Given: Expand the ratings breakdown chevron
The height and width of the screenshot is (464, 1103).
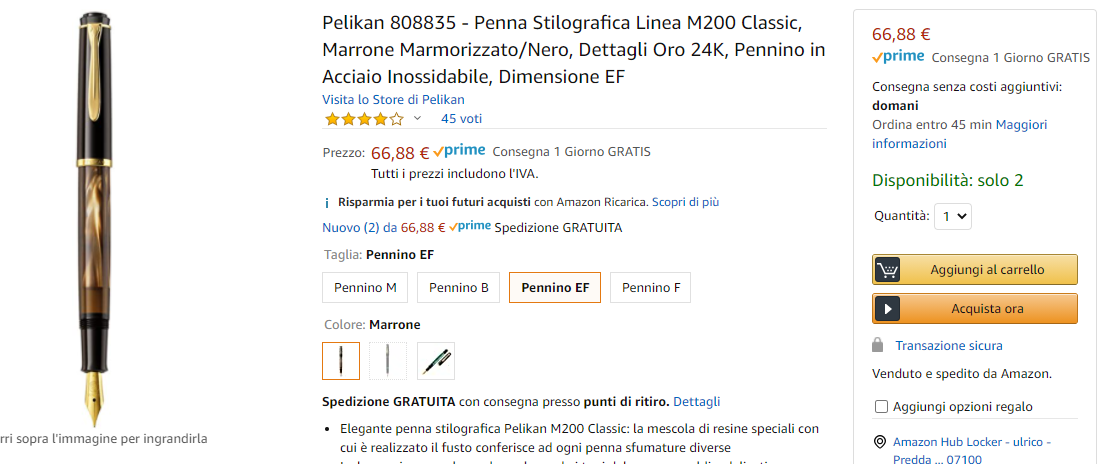Looking at the screenshot, I should (x=418, y=119).
